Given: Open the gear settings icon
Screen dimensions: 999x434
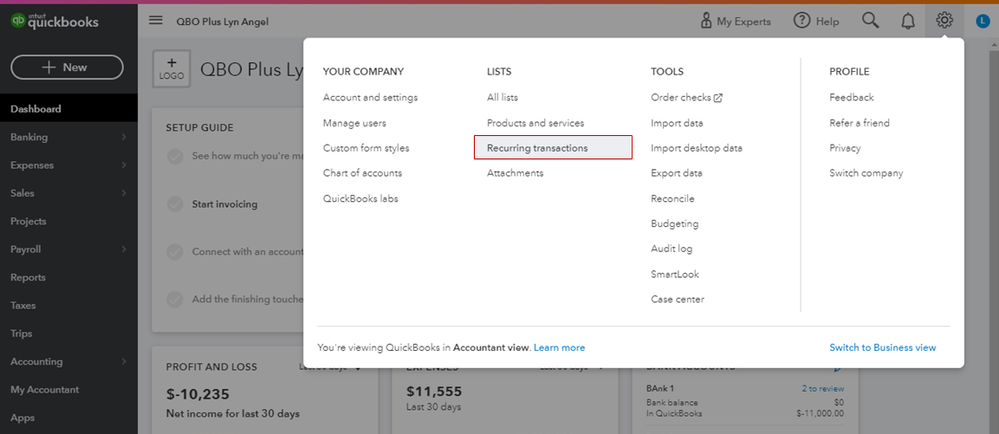Looking at the screenshot, I should coord(944,21).
